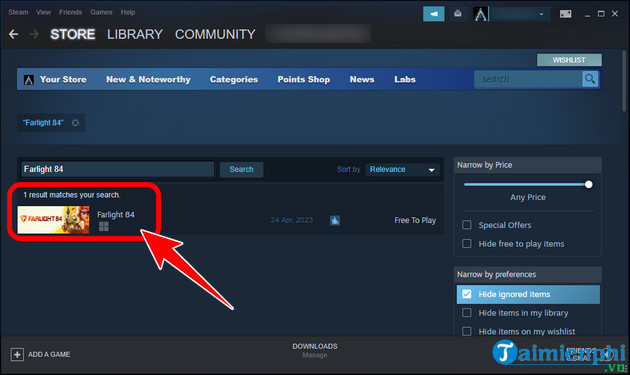Check Hide items in my library
630x375 pixels.
pyautogui.click(x=466, y=313)
